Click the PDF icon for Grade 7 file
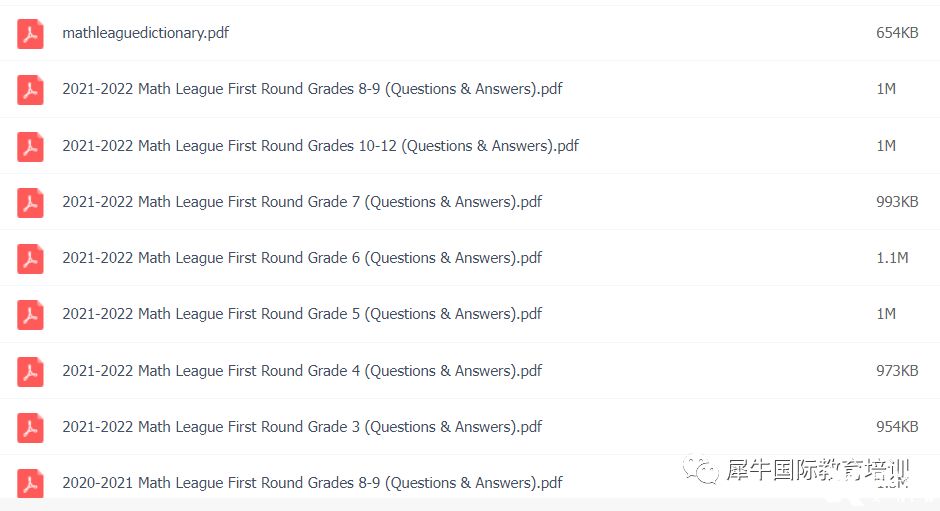 point(30,203)
